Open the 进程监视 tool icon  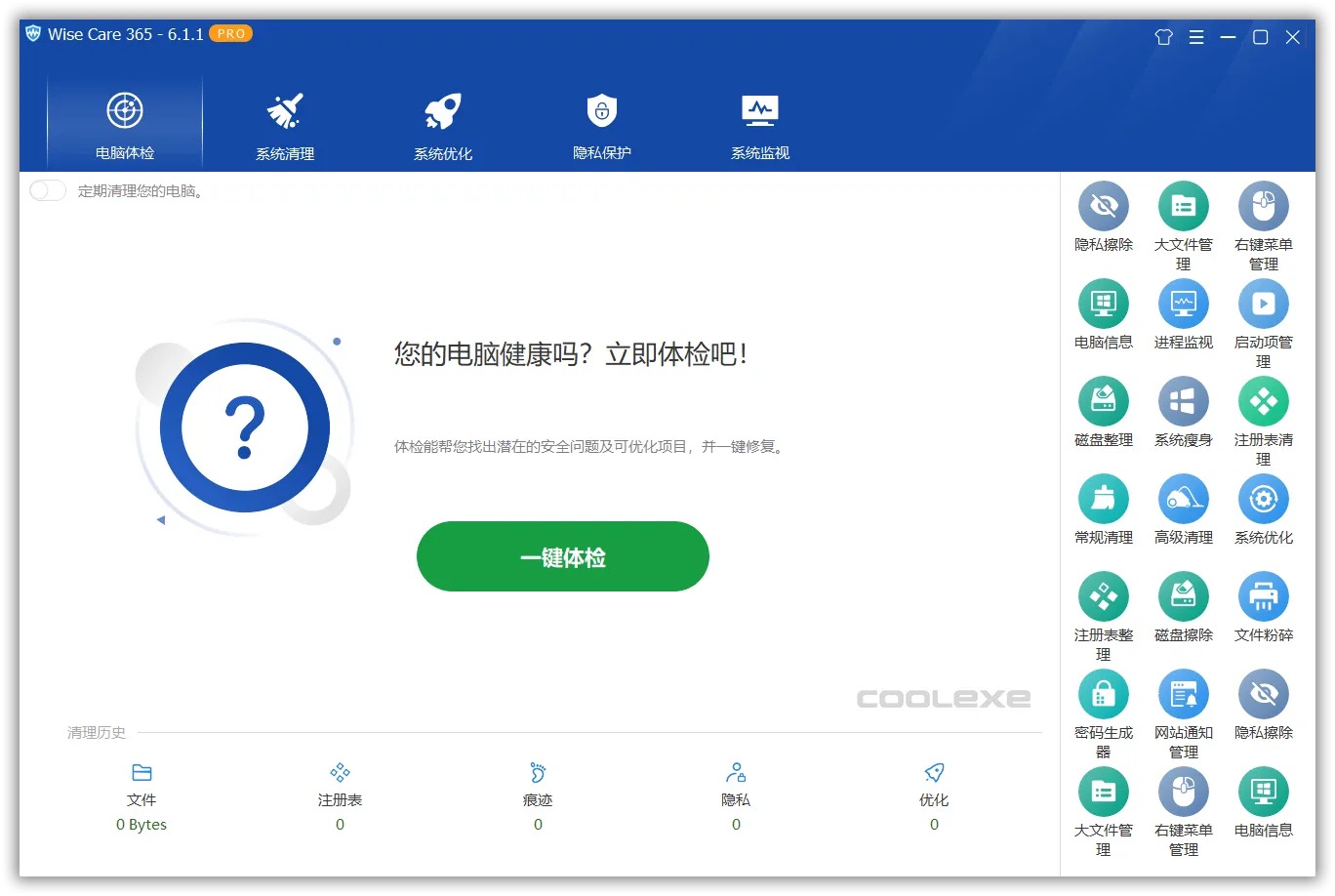pos(1183,305)
